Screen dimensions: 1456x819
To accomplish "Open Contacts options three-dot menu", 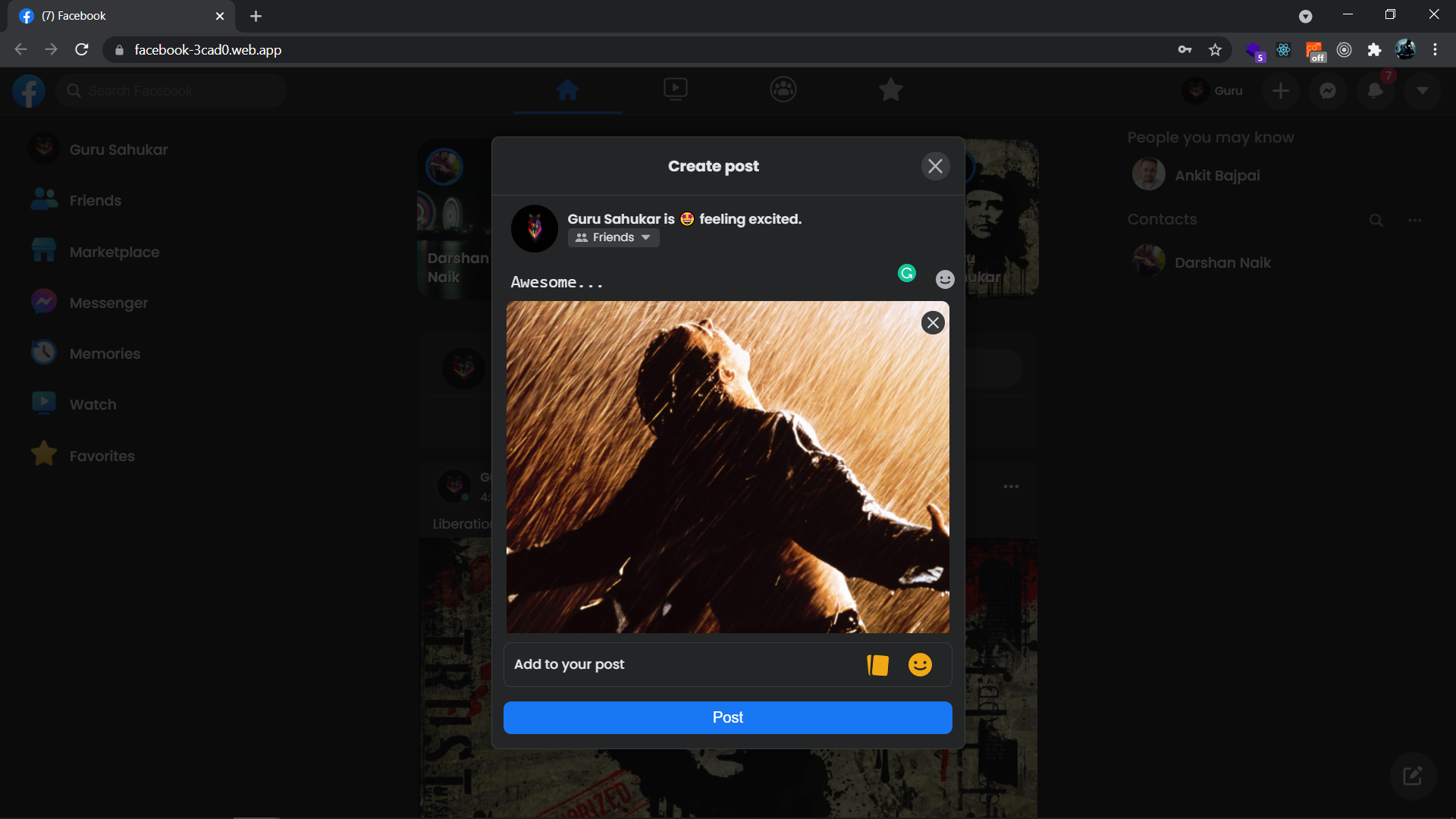I will pyautogui.click(x=1414, y=220).
